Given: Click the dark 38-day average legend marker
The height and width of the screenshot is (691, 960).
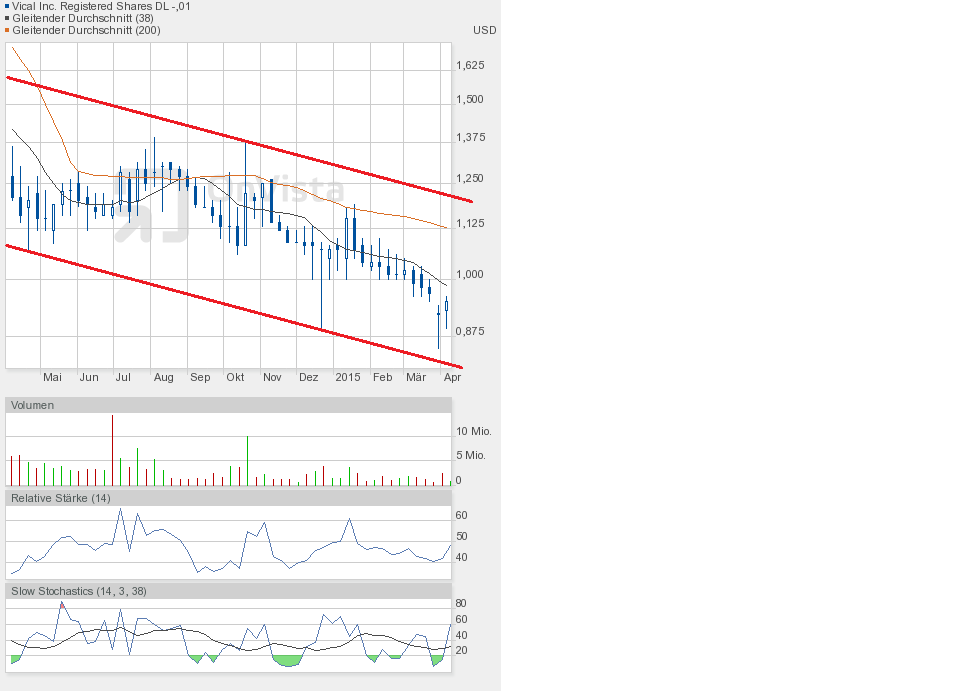Looking at the screenshot, I should 7,18.
